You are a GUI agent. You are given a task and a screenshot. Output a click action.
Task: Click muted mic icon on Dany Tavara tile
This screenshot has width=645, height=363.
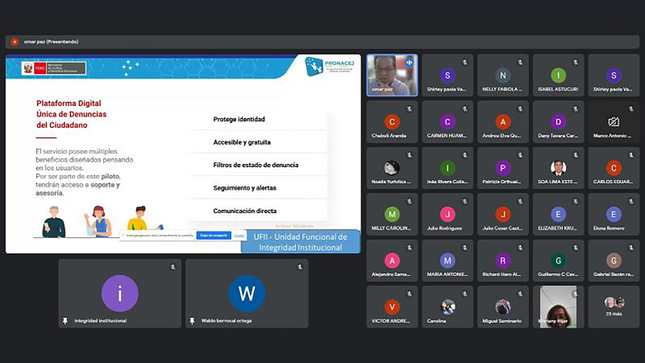click(576, 109)
